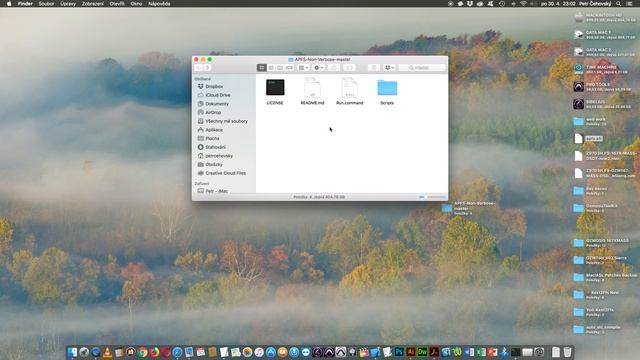Launch Google Chrome from the Dock
This screenshot has height=360, width=640.
(142, 352)
